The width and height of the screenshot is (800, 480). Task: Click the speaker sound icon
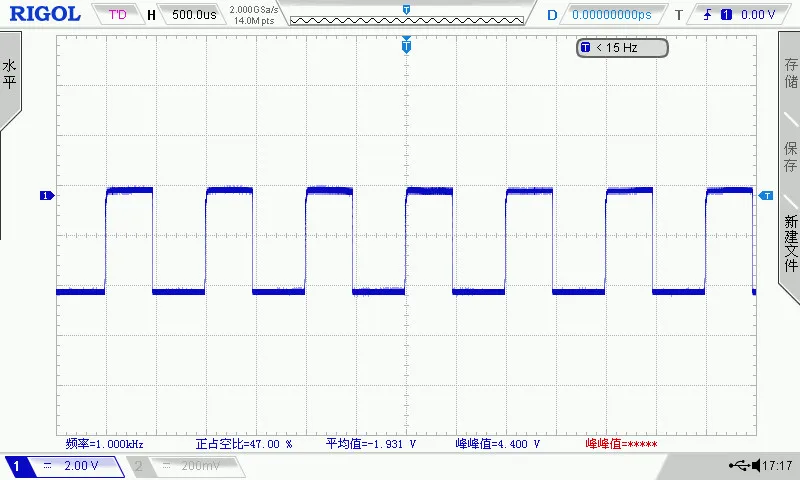tap(756, 465)
